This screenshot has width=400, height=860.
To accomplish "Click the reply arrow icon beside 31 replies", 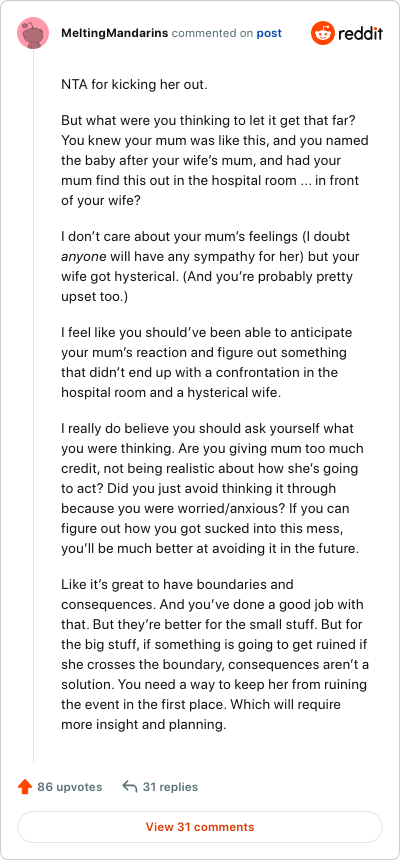I will pyautogui.click(x=129, y=787).
